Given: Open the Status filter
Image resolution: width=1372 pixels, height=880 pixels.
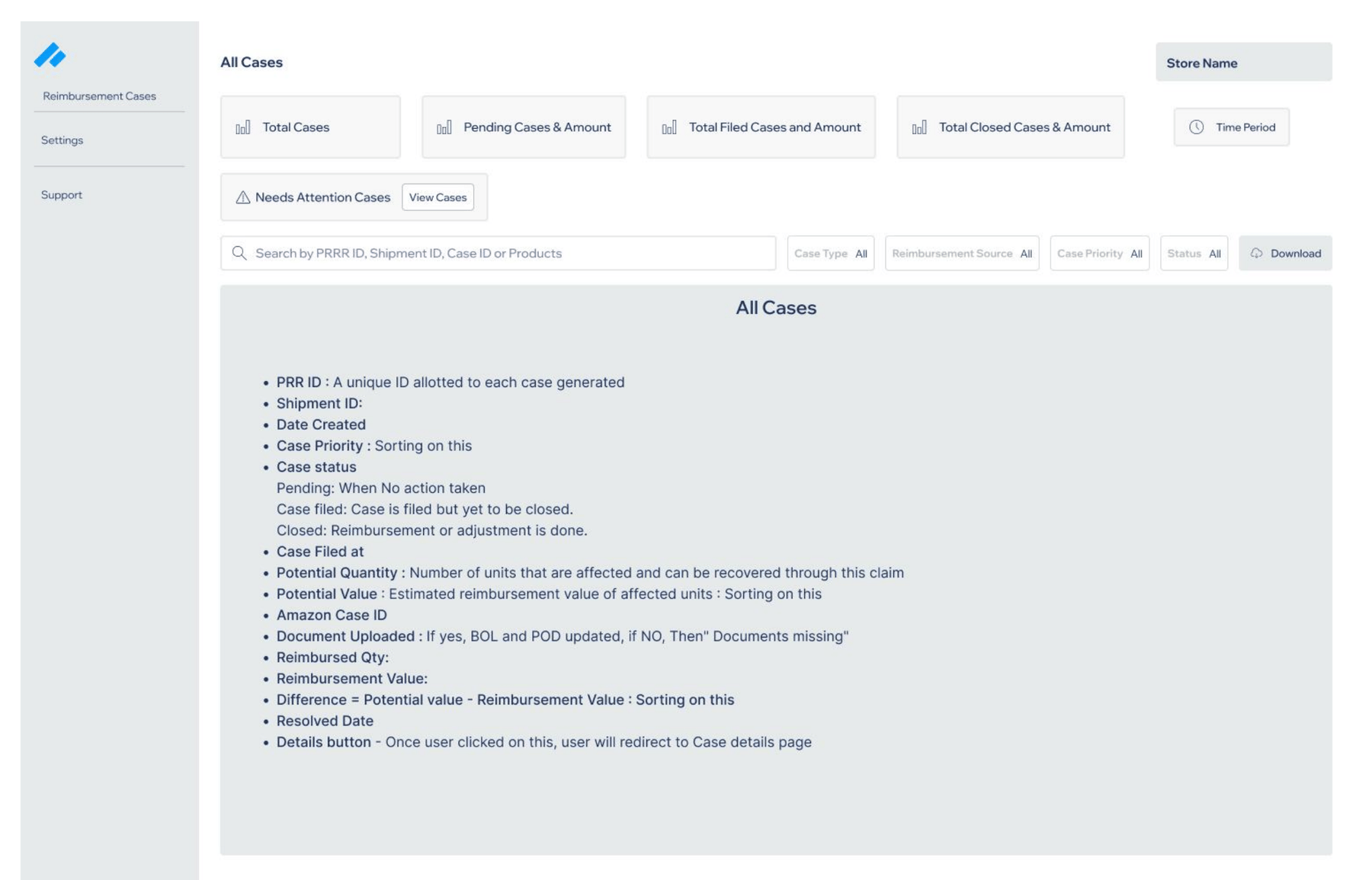Looking at the screenshot, I should (x=1194, y=253).
